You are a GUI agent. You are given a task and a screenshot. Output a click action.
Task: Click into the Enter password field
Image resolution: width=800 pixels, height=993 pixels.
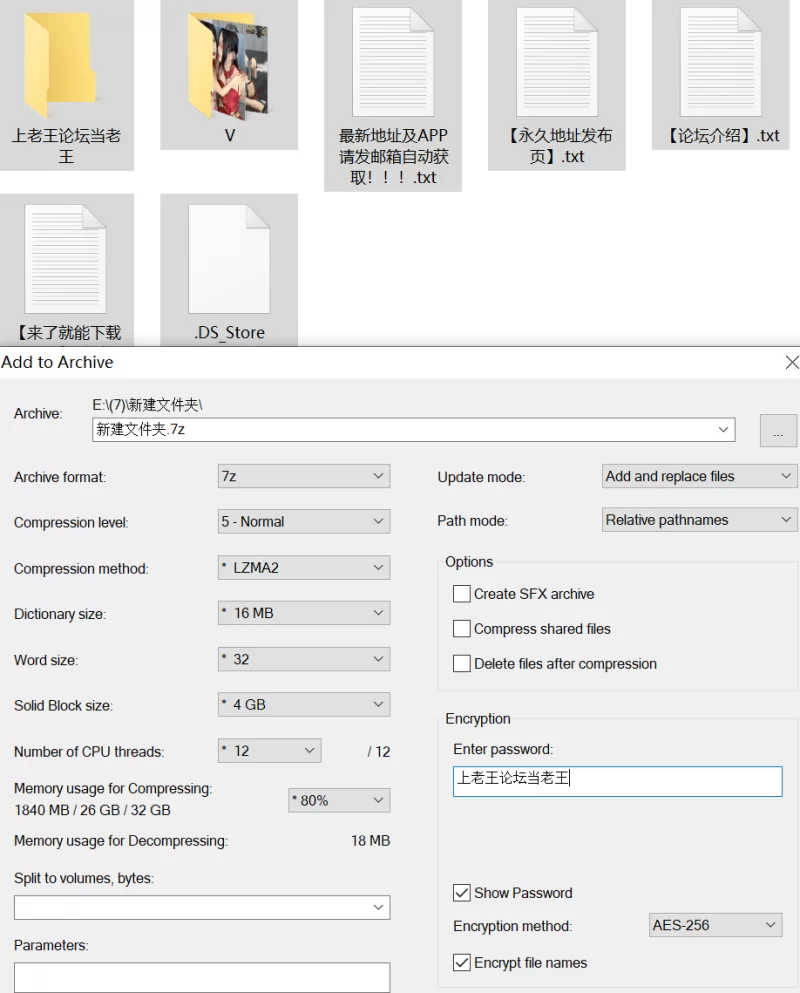[x=618, y=781]
